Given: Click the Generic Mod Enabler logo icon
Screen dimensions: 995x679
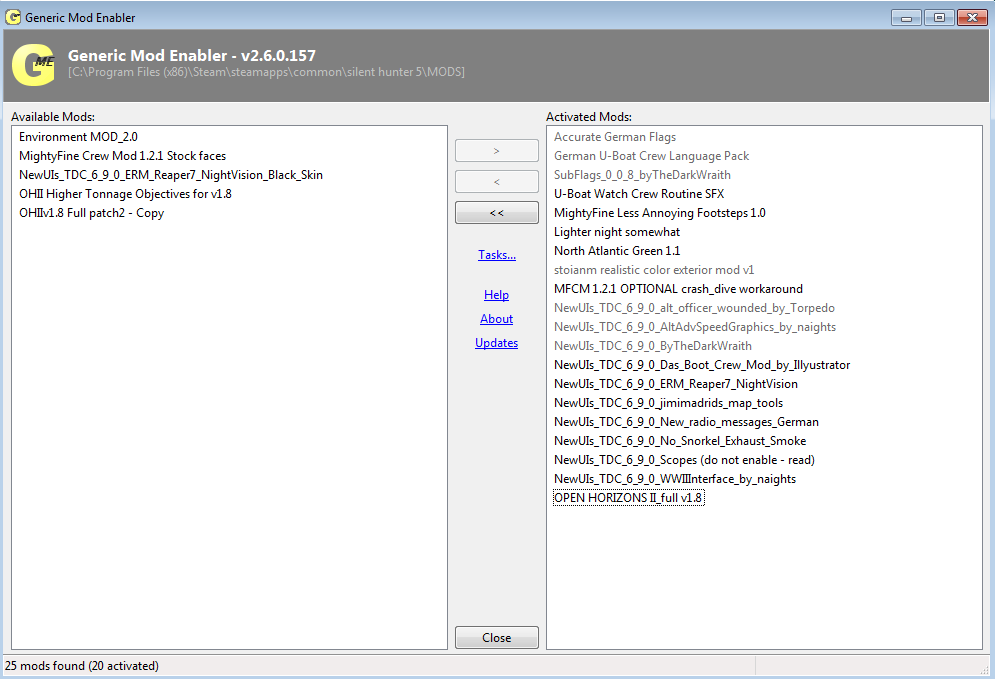Looking at the screenshot, I should [34, 64].
